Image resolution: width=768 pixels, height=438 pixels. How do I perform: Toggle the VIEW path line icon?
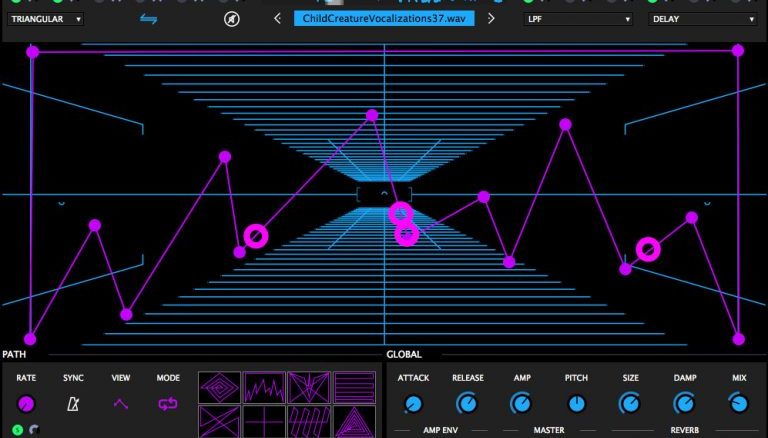tap(120, 404)
